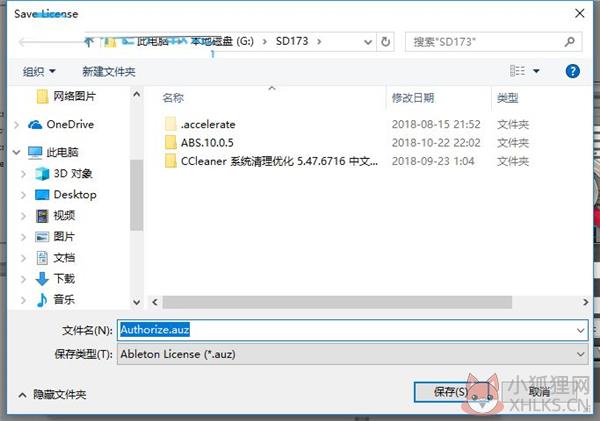Click the refresh button in address bar

(385, 41)
